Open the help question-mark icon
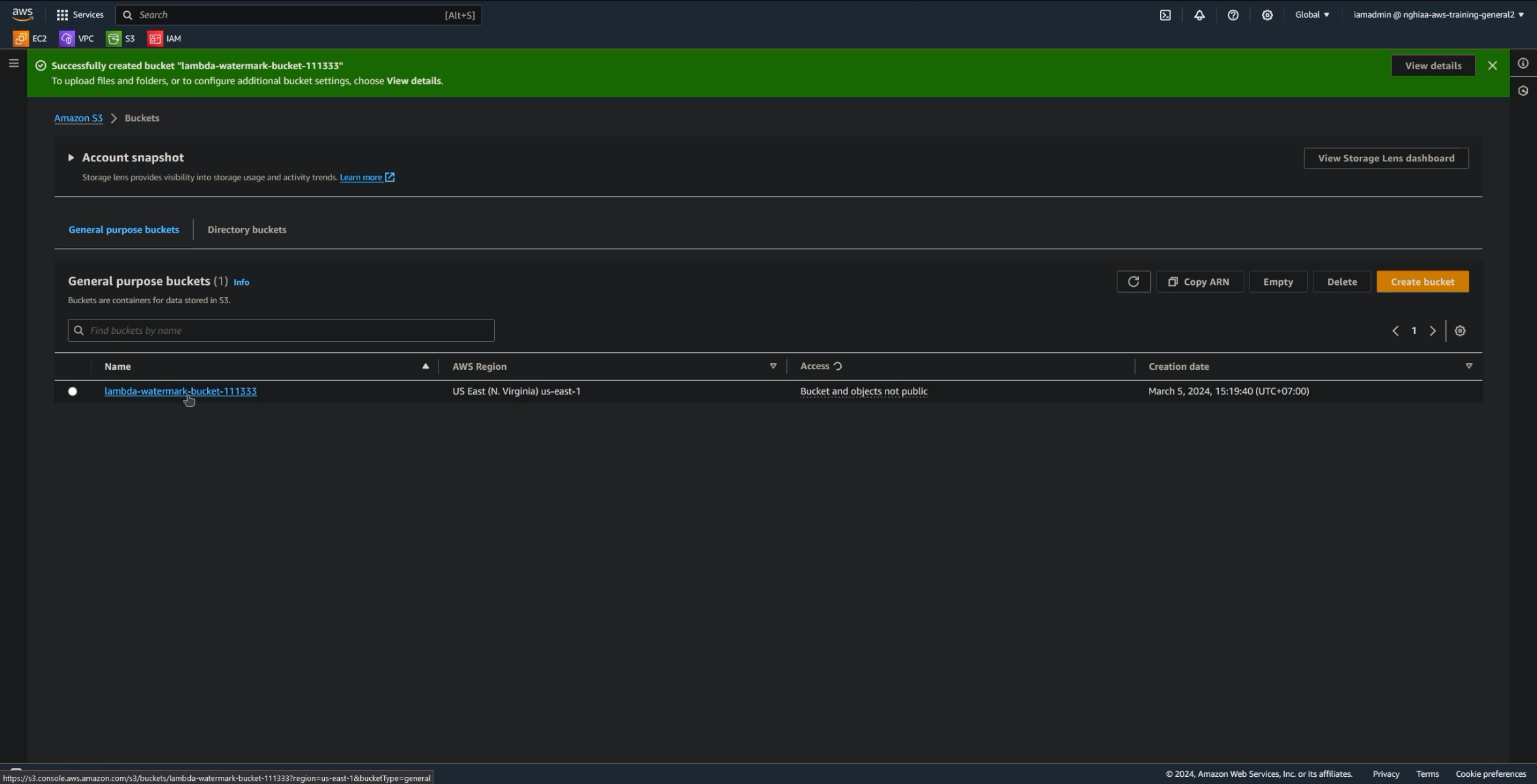 pos(1233,15)
